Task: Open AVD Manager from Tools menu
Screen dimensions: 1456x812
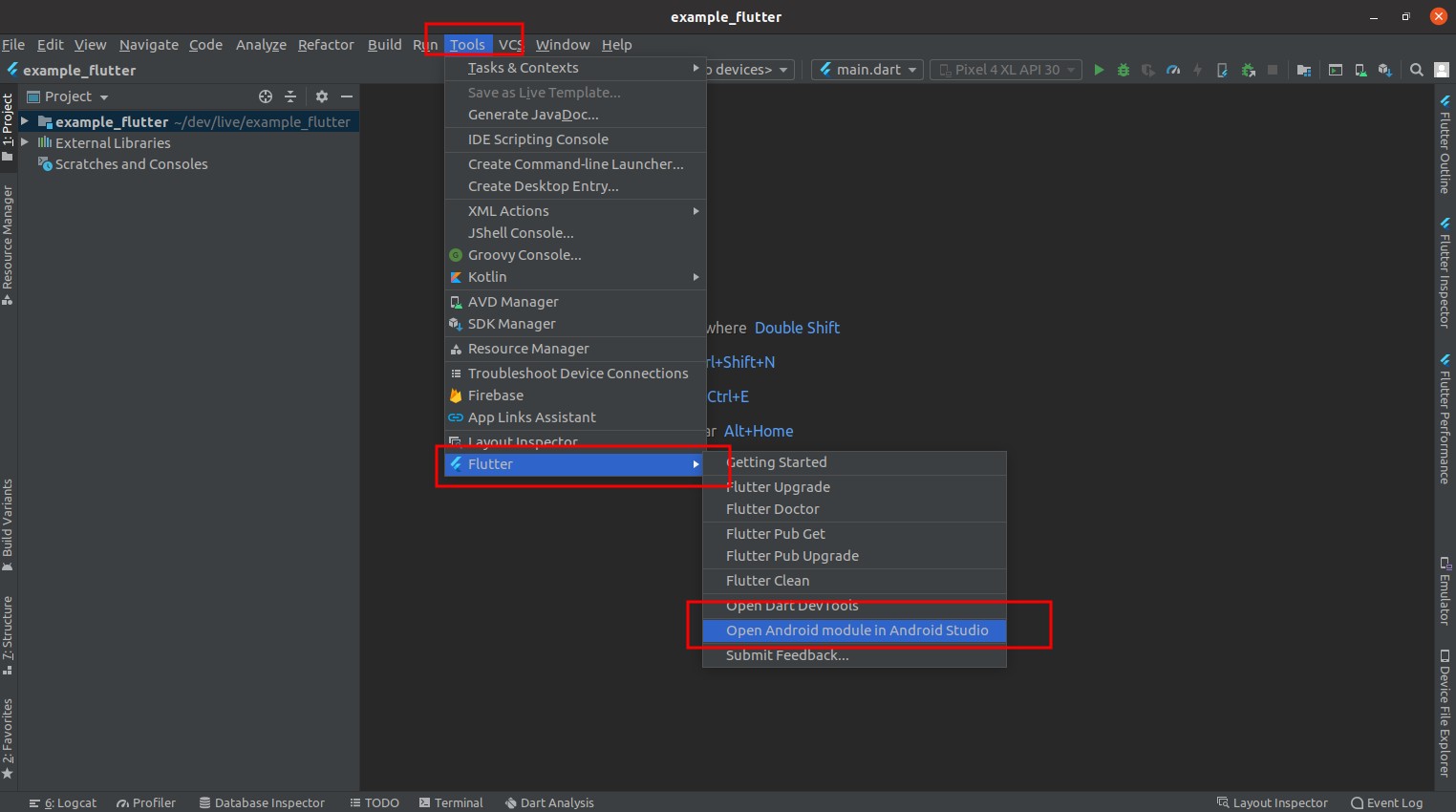Action: click(575, 302)
